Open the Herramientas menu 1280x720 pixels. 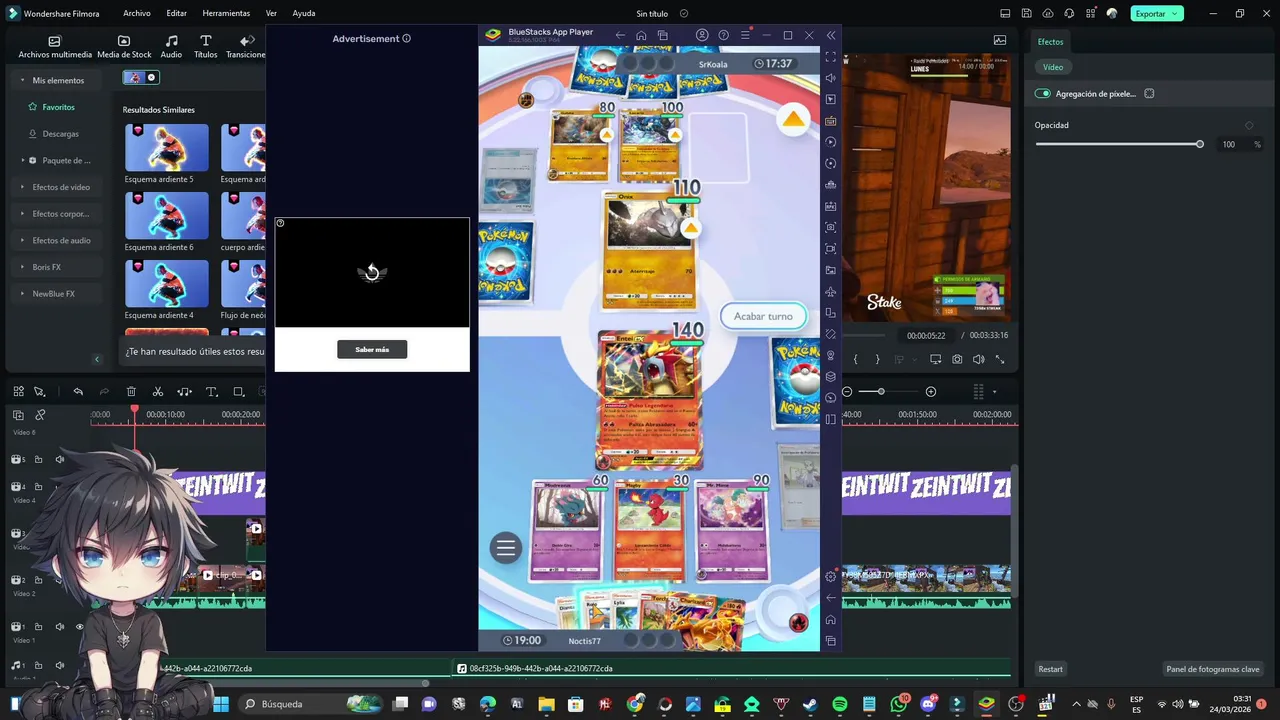point(226,13)
